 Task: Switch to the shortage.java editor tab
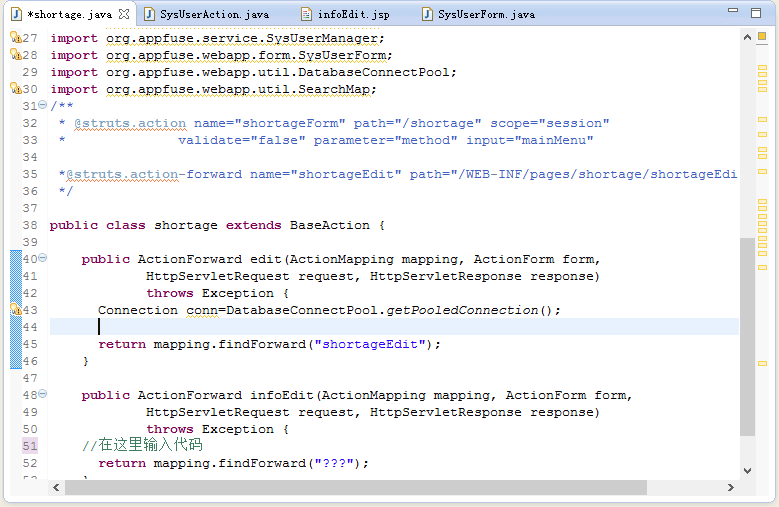70,14
